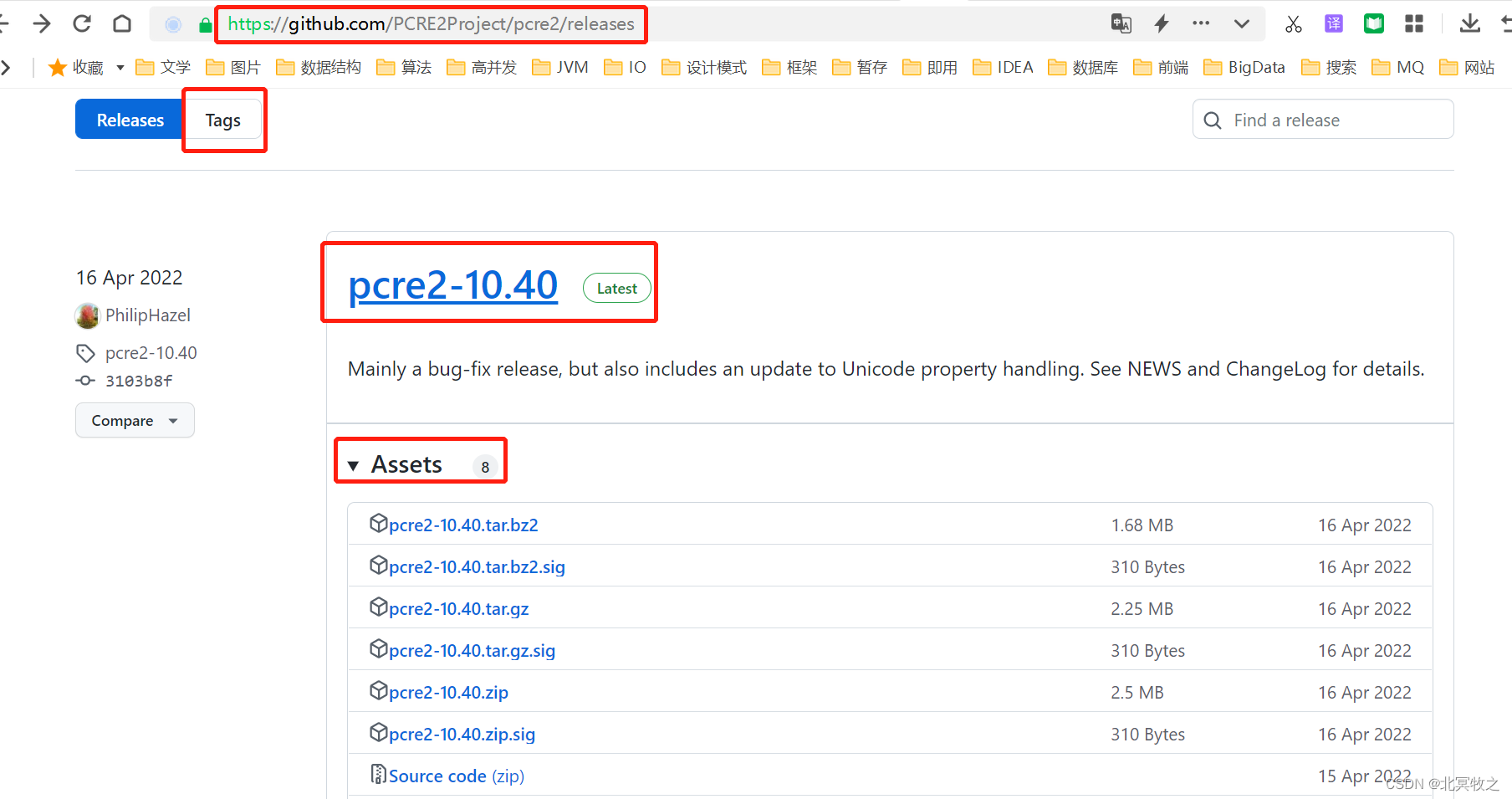Open the 框架 bookmark folder

(x=789, y=67)
